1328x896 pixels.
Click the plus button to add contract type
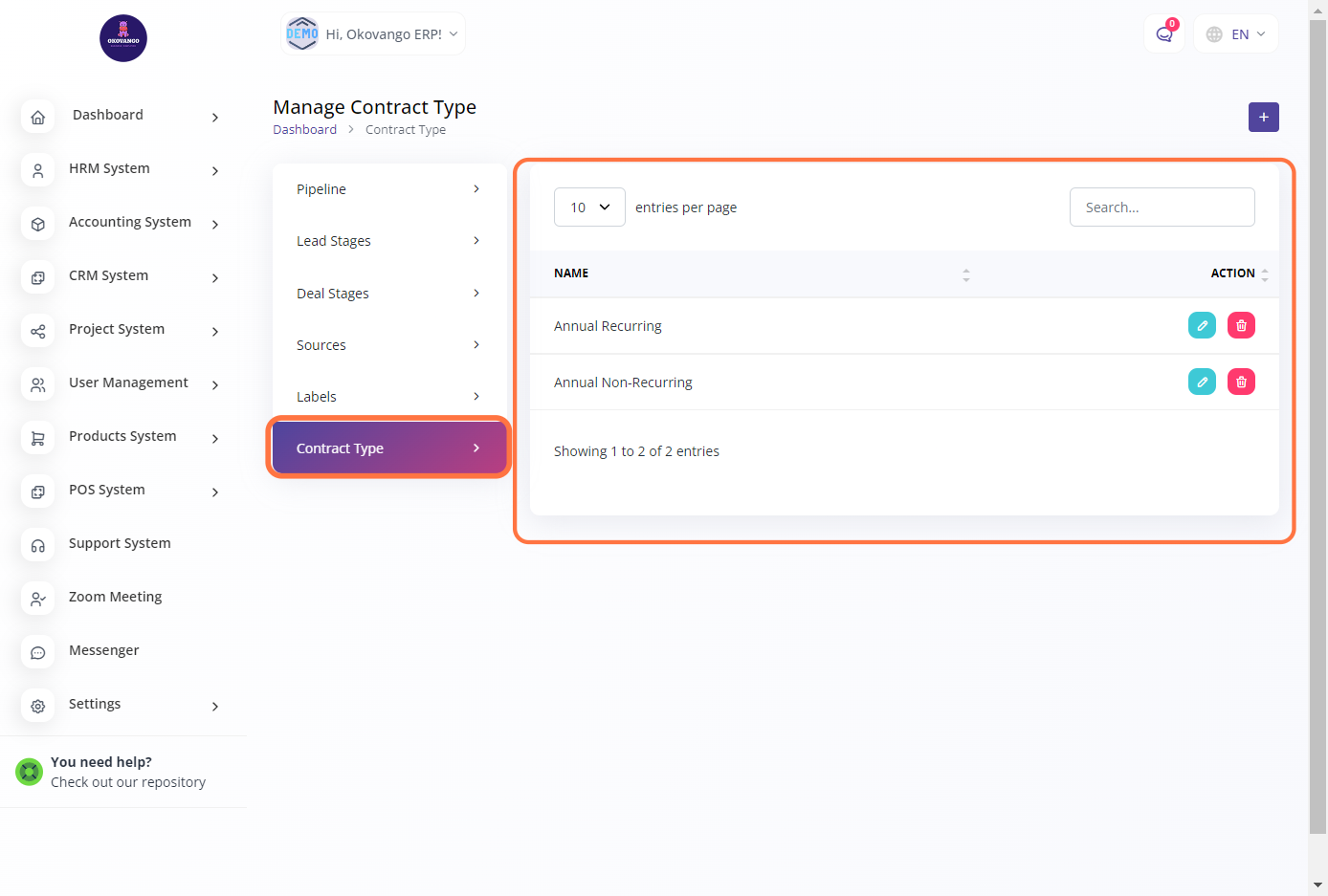point(1263,117)
